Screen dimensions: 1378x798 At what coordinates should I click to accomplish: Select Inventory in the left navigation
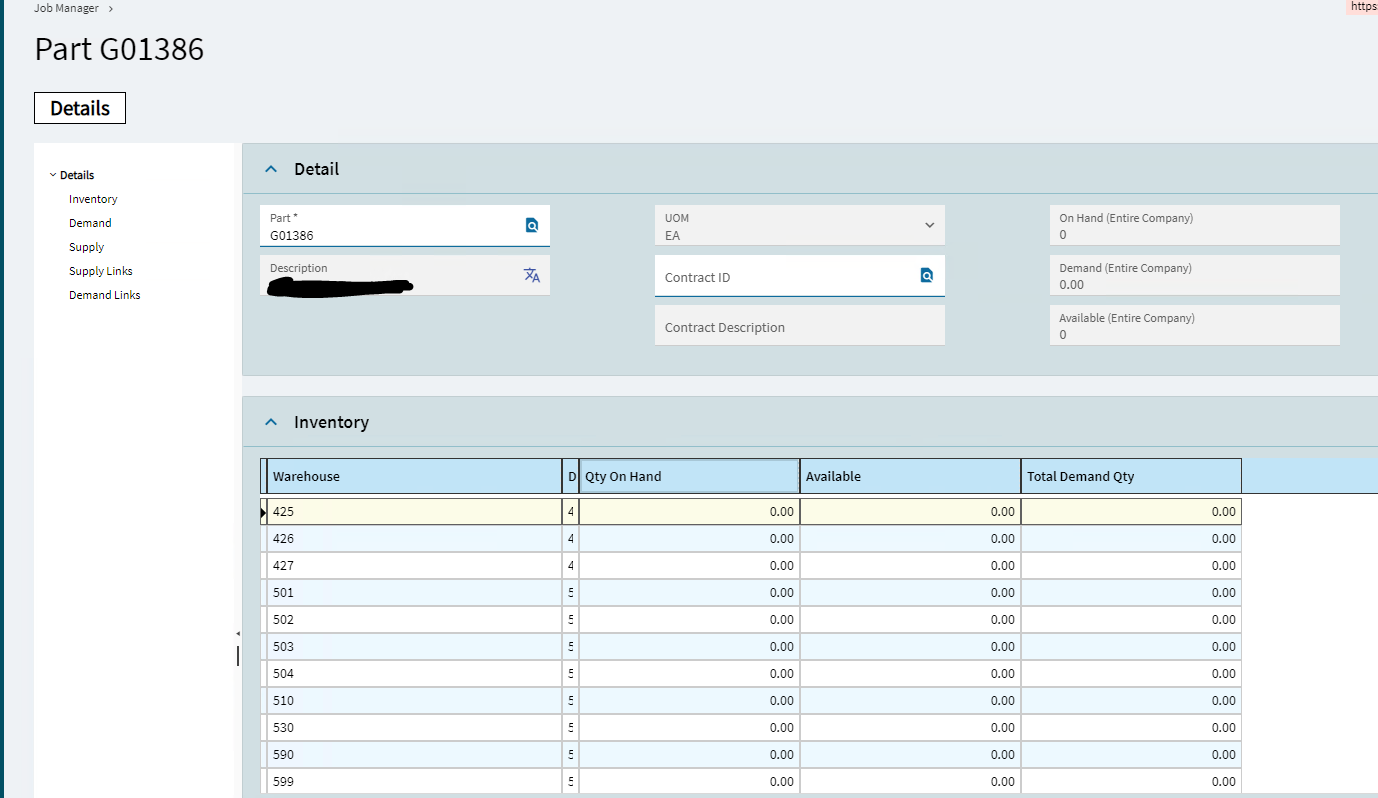(x=93, y=199)
